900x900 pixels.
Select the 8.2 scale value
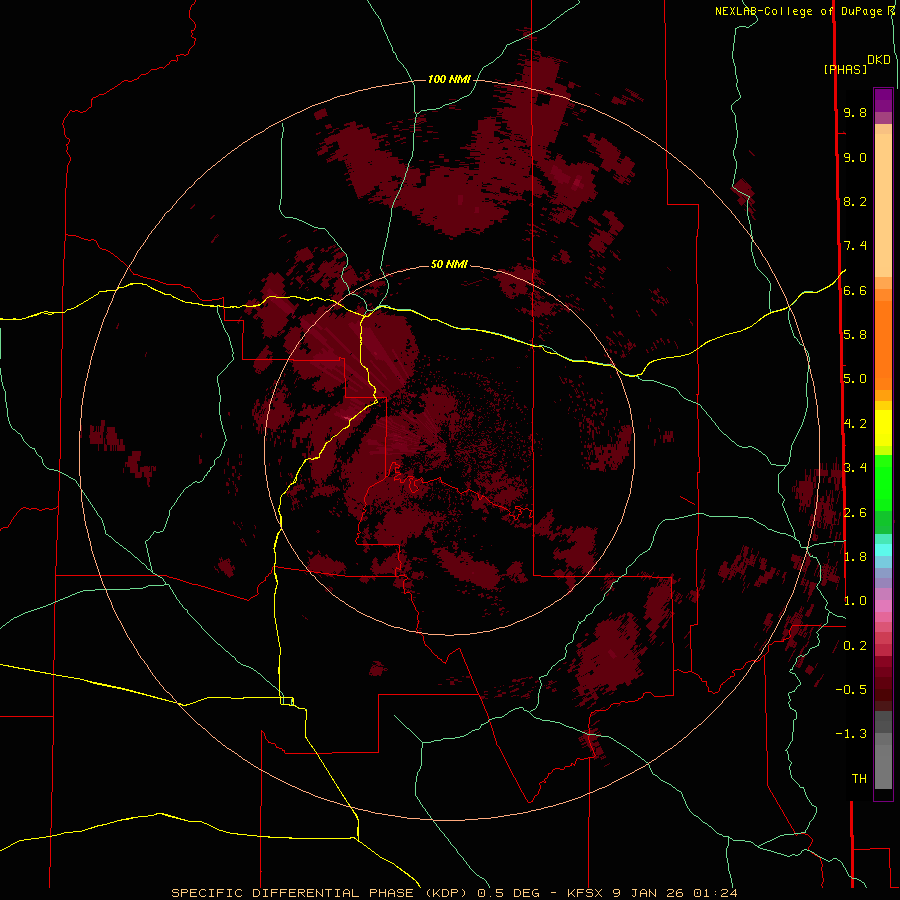[855, 201]
